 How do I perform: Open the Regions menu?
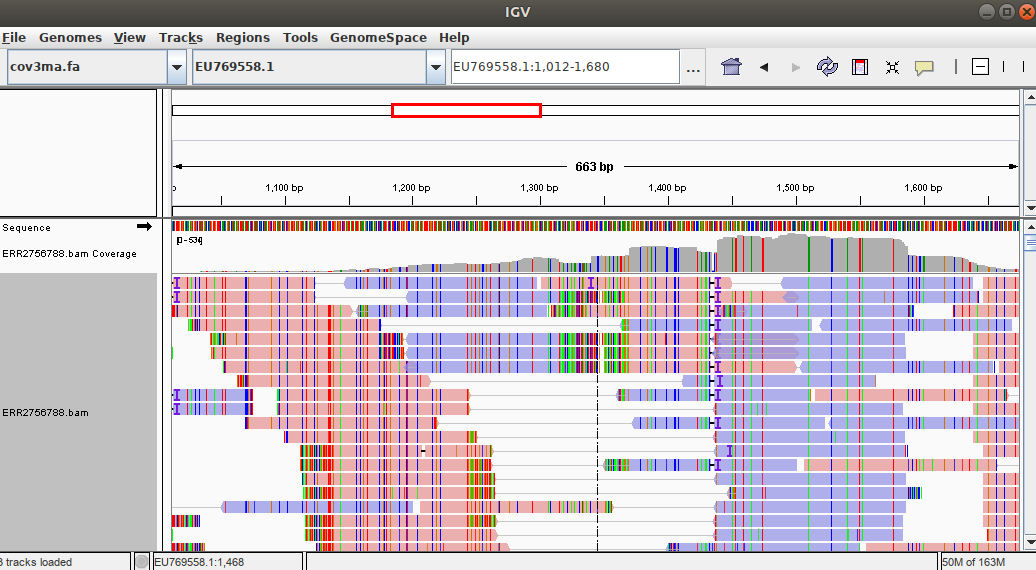coord(242,38)
